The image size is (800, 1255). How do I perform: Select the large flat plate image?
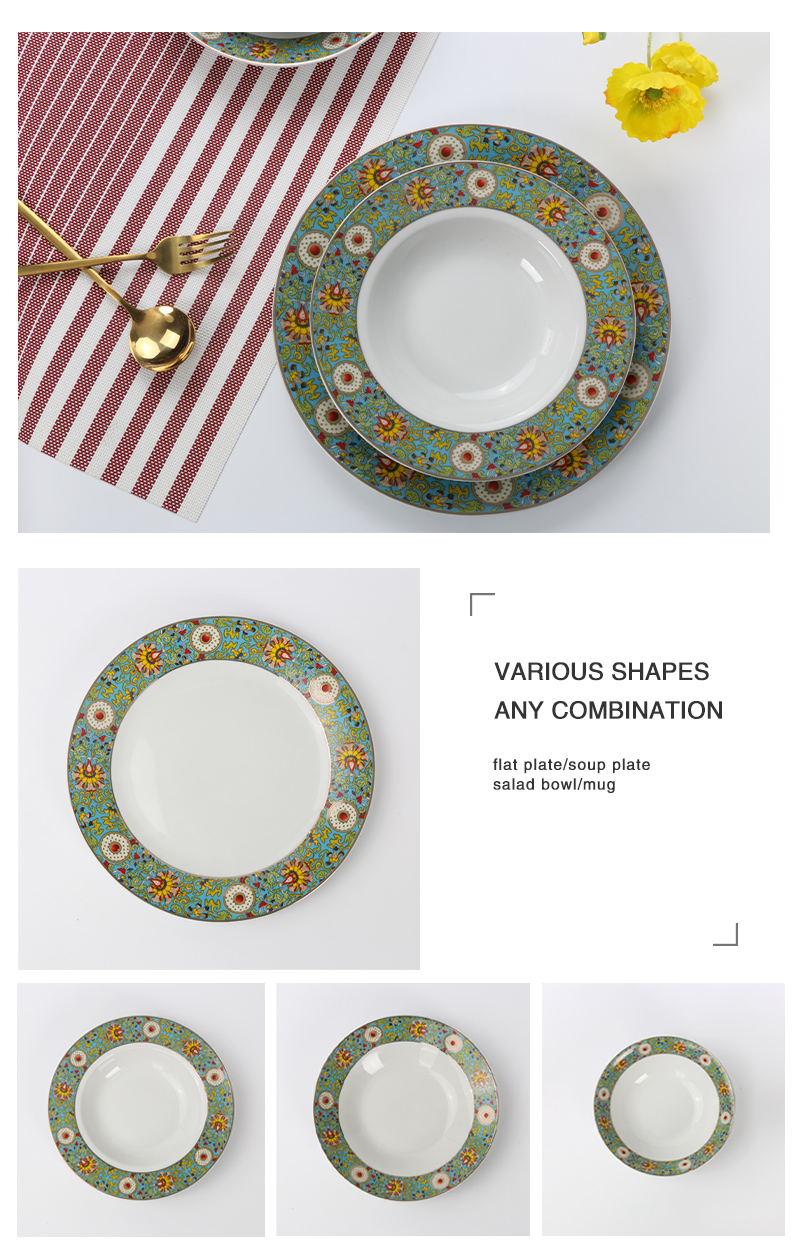[219, 768]
